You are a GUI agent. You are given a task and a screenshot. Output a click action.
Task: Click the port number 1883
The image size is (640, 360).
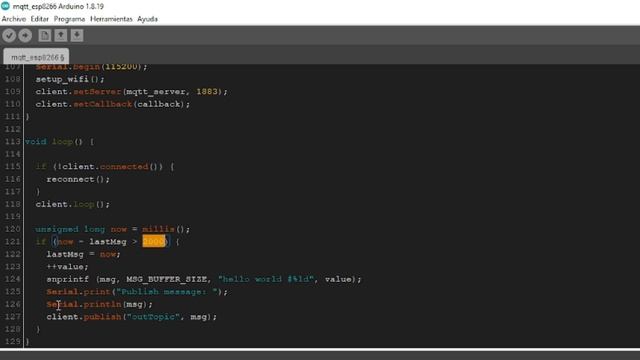(x=207, y=92)
